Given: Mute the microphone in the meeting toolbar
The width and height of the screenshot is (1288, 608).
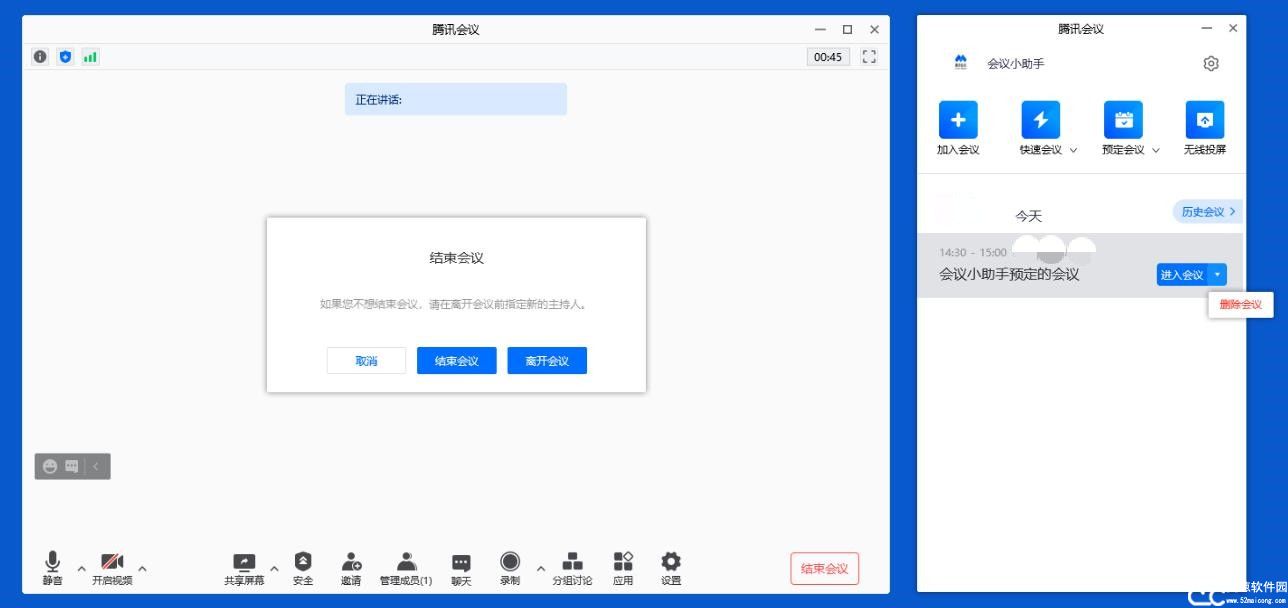Looking at the screenshot, I should coord(53,567).
